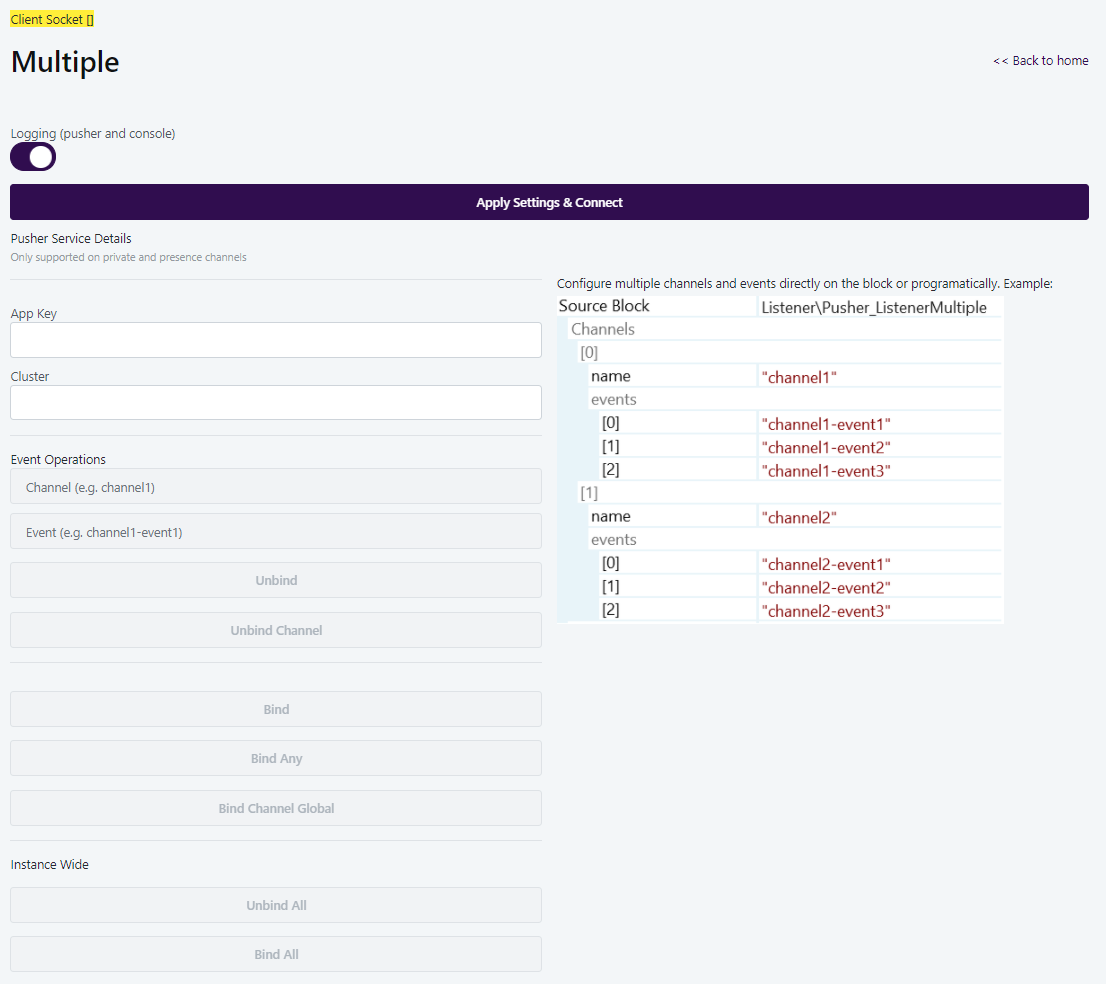Click the Bind button
This screenshot has height=984, width=1106.
pyautogui.click(x=276, y=708)
